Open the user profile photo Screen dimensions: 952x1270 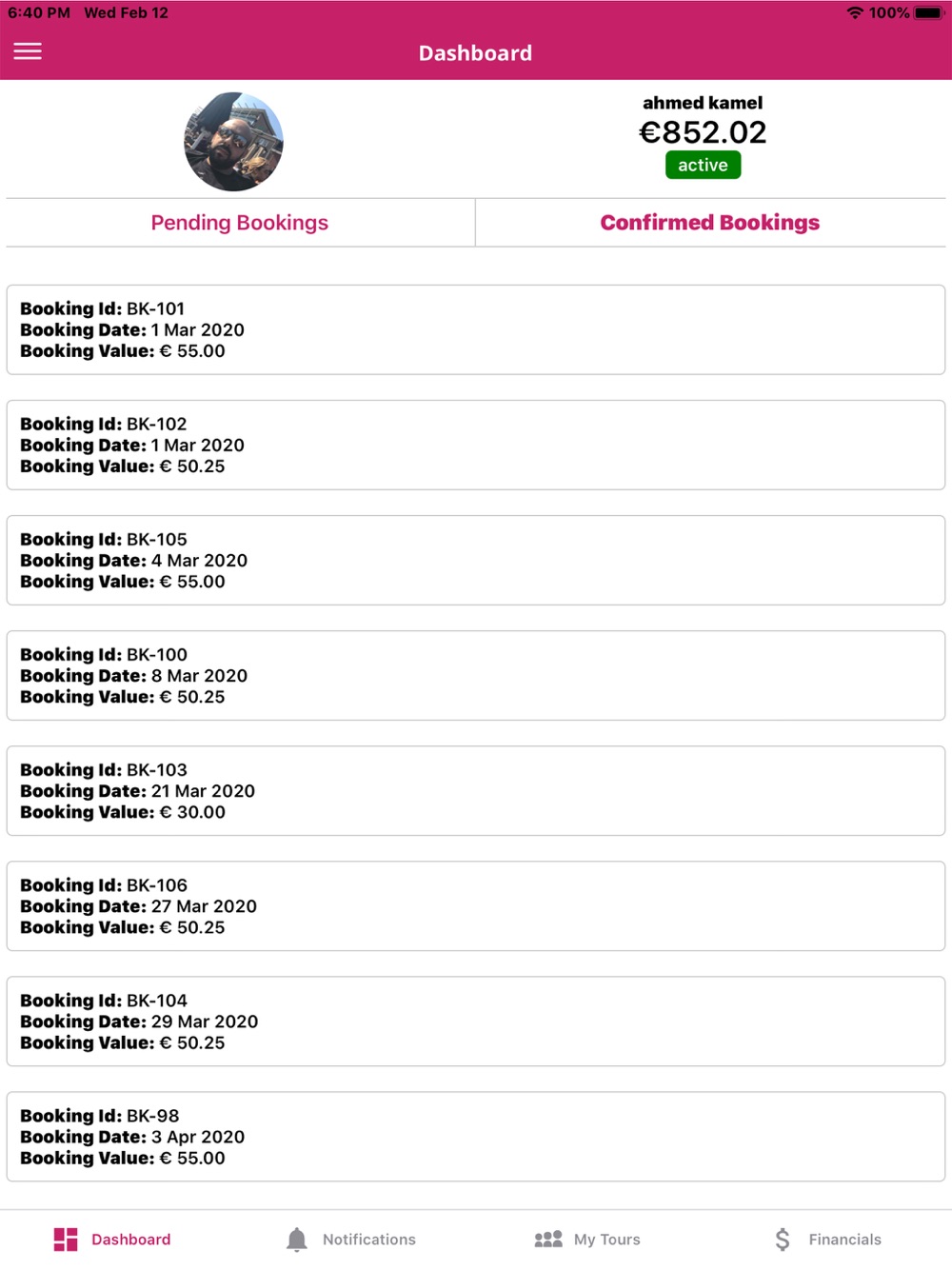click(233, 142)
